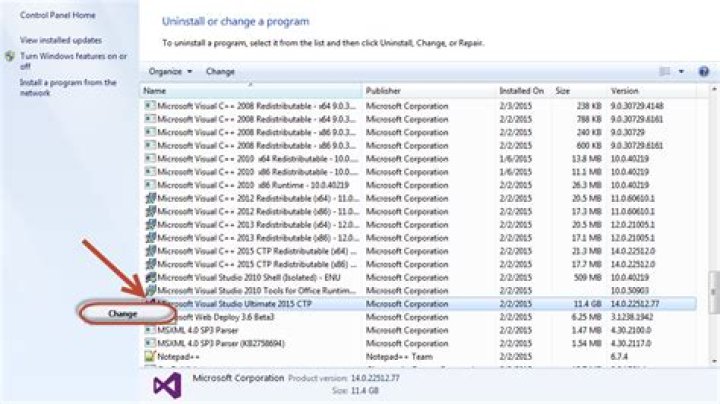Click the vertical scrollbar thumb
Image resolution: width=720 pixels, height=404 pixels.
click(x=714, y=292)
